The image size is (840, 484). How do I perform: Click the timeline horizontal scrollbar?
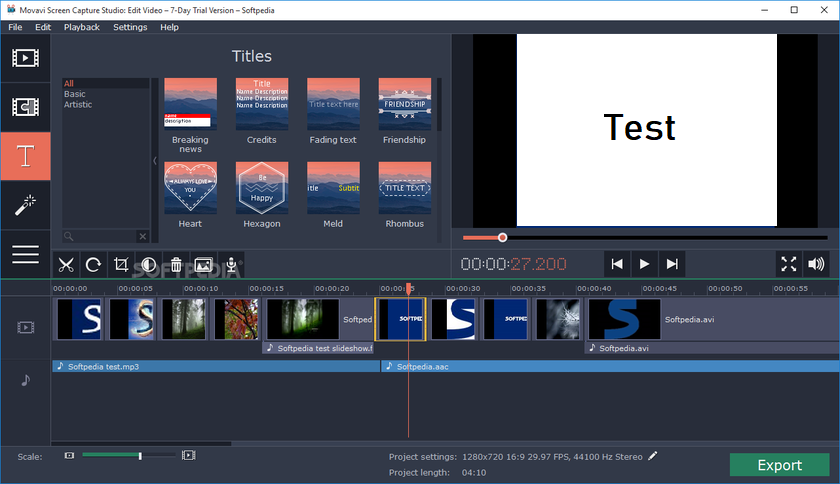tap(141, 444)
